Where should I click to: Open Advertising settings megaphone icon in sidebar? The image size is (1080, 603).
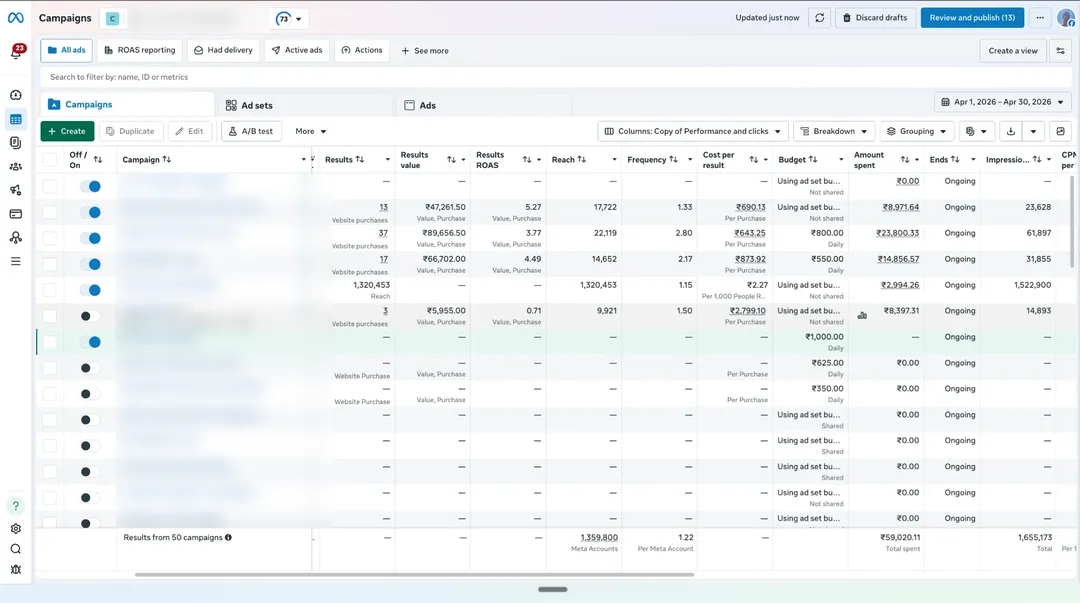pyautogui.click(x=15, y=190)
